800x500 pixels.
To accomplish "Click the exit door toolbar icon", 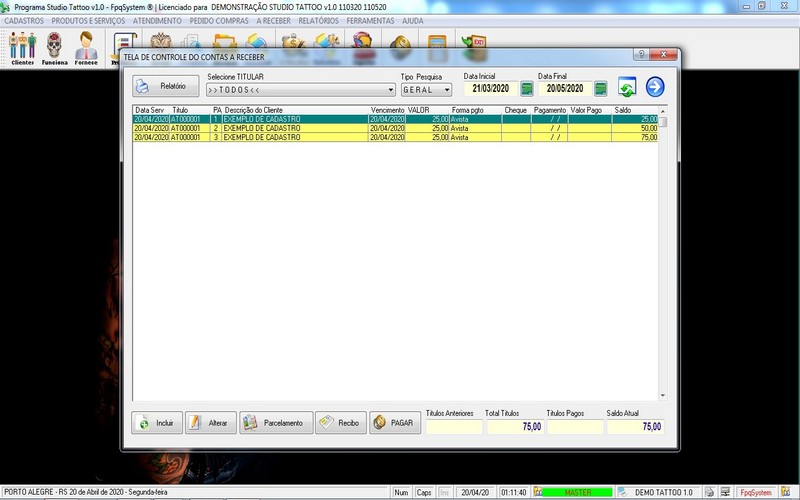I will pos(473,43).
